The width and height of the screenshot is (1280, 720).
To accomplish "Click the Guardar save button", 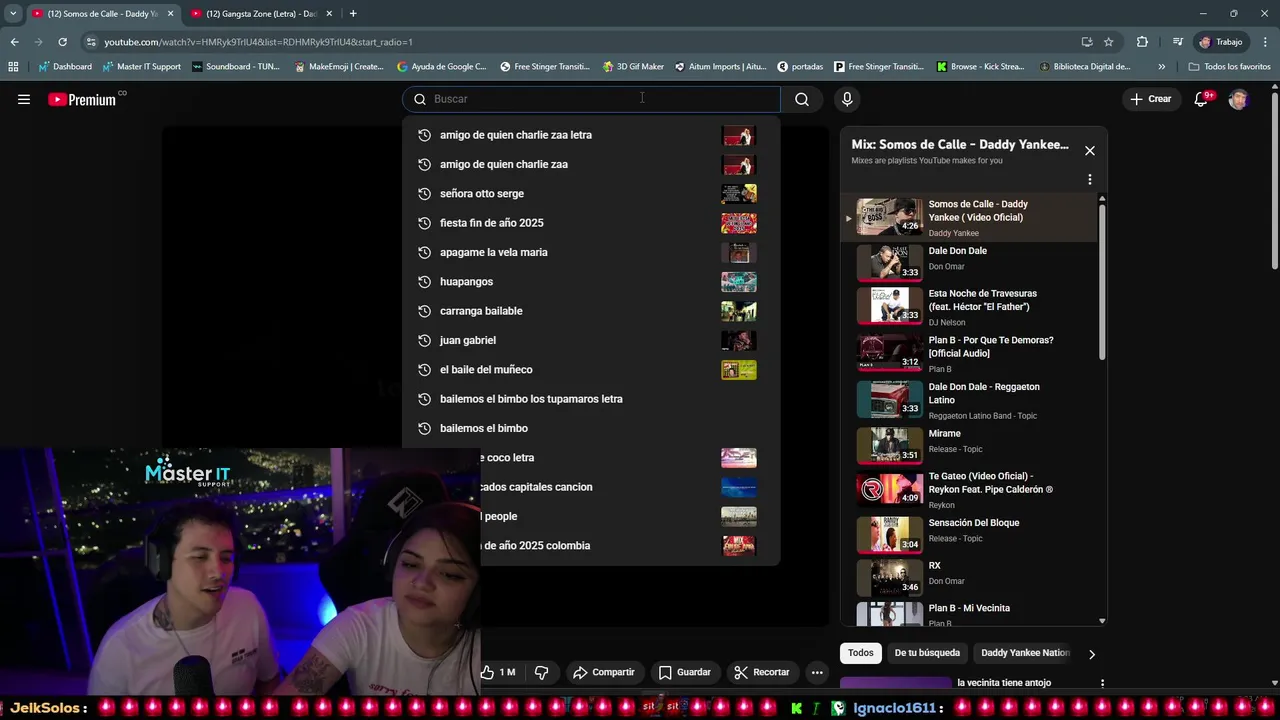I will [685, 672].
